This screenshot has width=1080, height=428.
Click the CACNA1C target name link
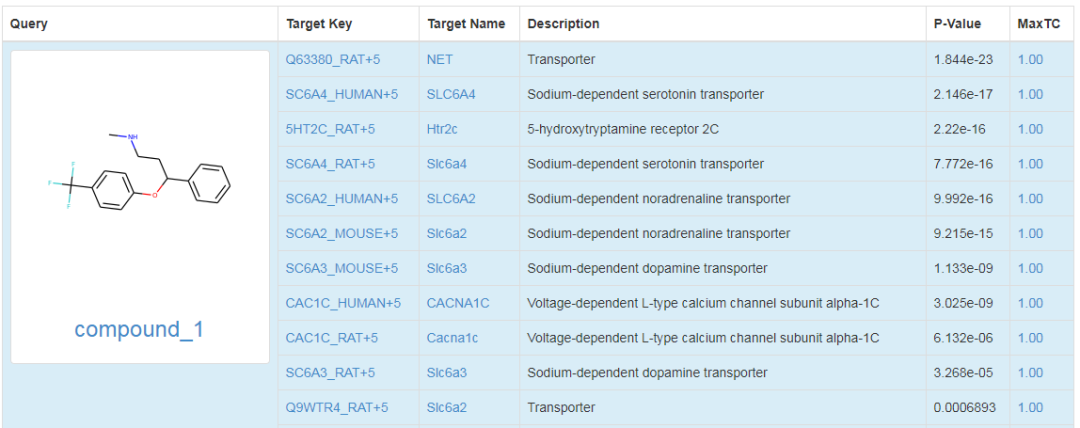click(x=458, y=303)
